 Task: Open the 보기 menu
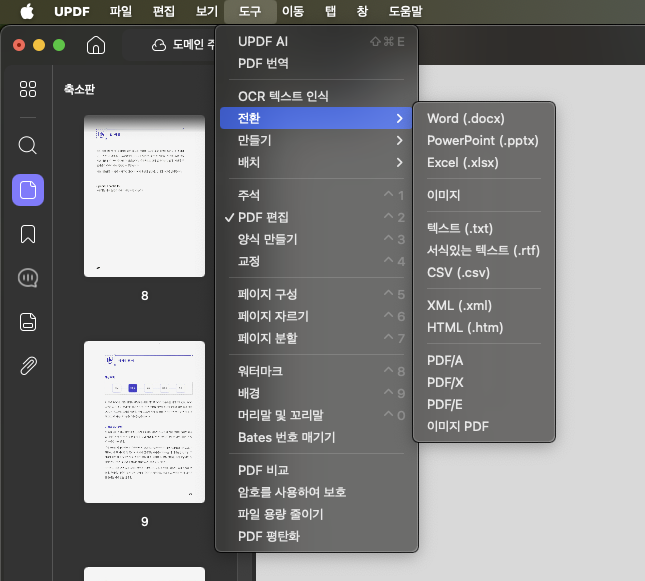[206, 11]
